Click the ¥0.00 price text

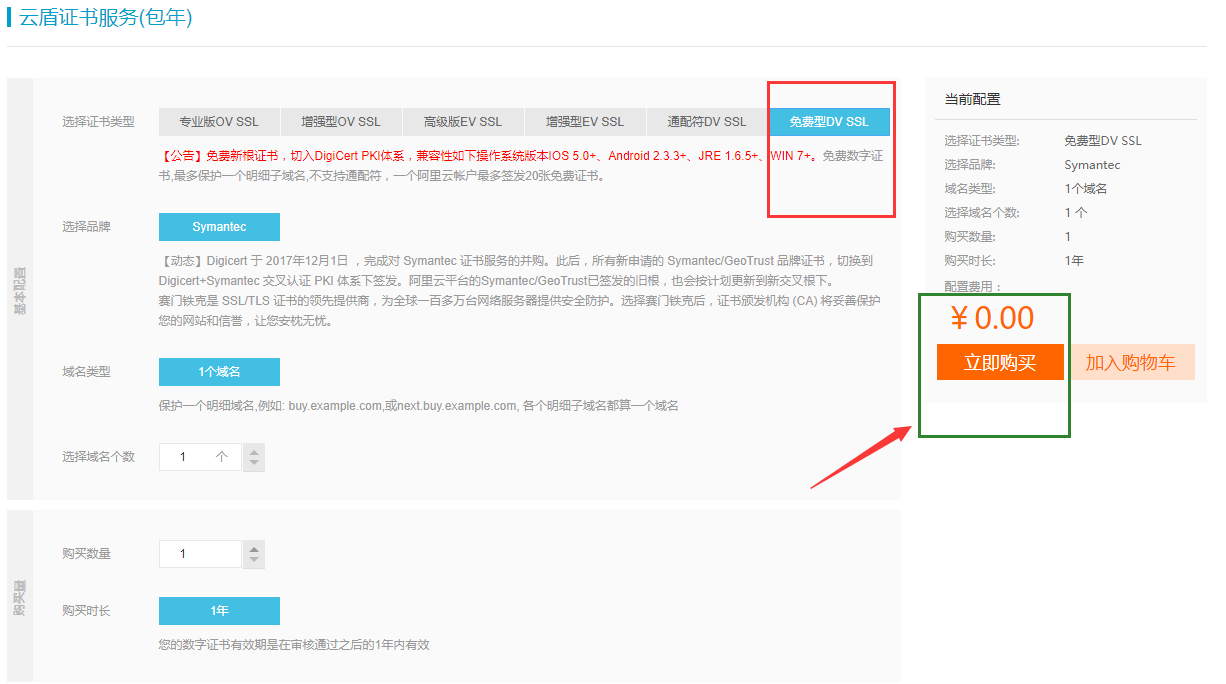992,318
